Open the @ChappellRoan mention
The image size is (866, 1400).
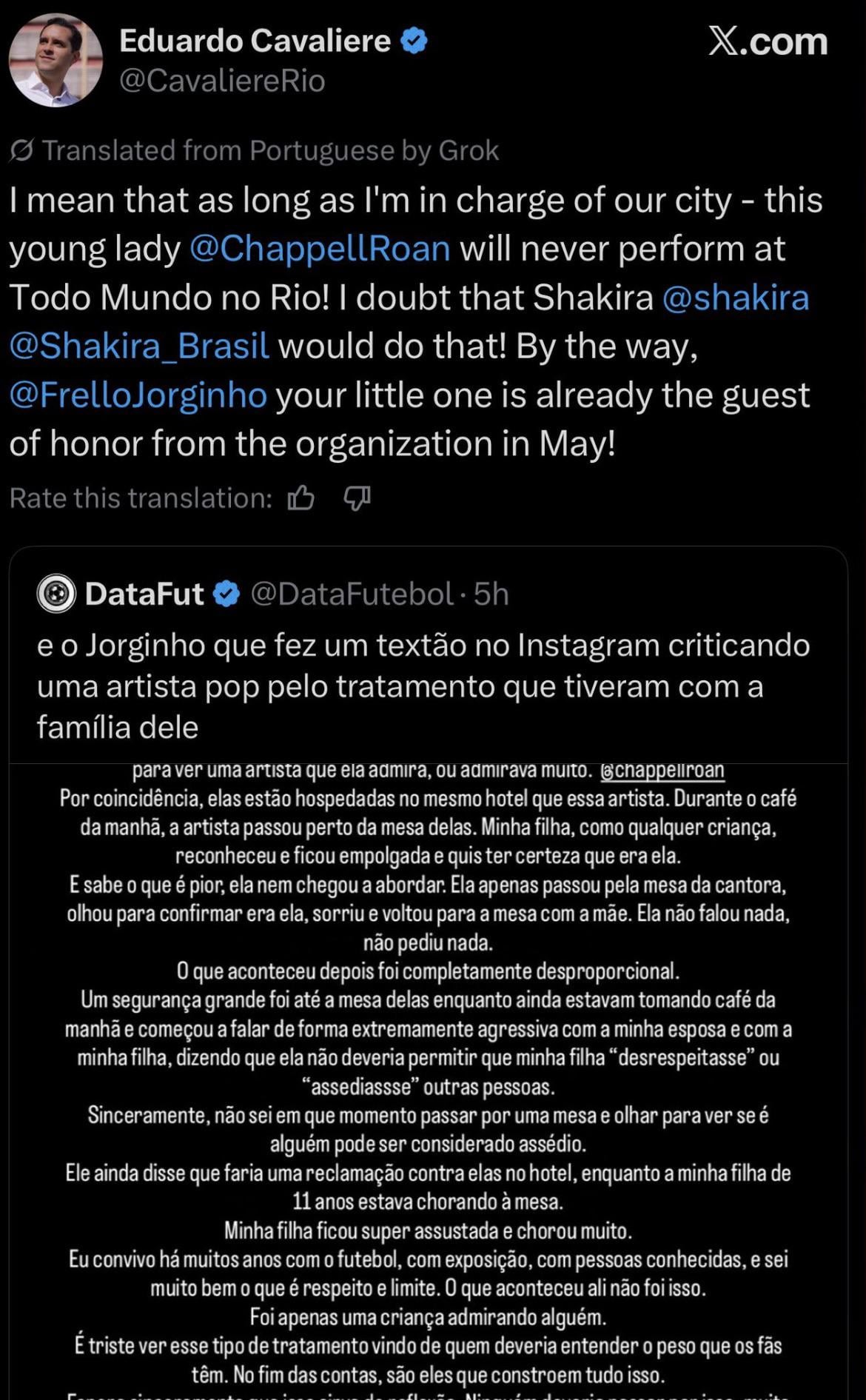click(x=320, y=249)
